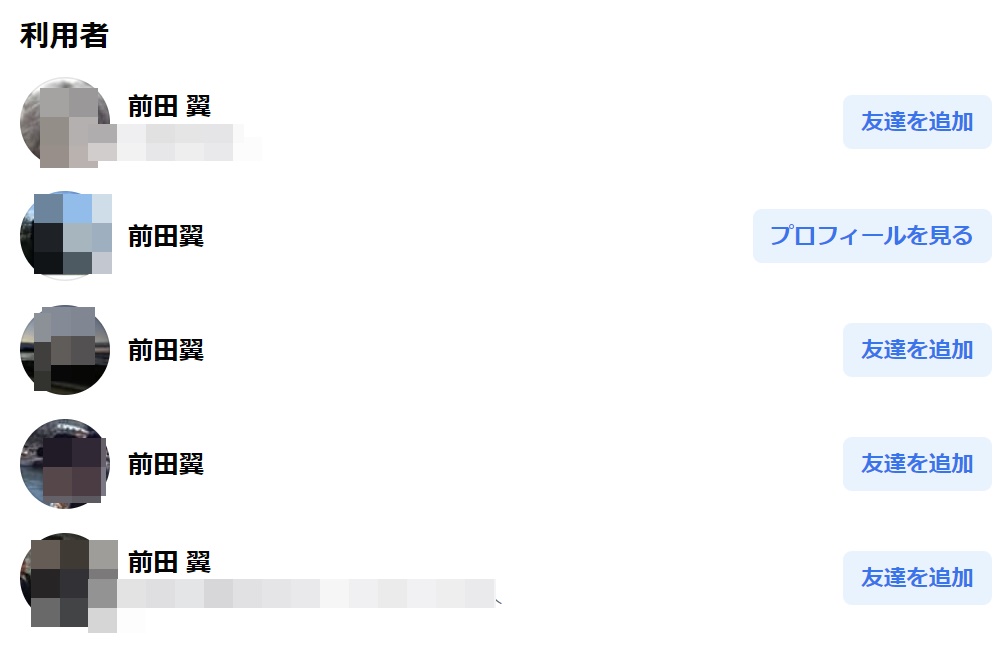The height and width of the screenshot is (646, 993).
Task: Click 友達を追加 for the fourth result
Action: [x=917, y=464]
